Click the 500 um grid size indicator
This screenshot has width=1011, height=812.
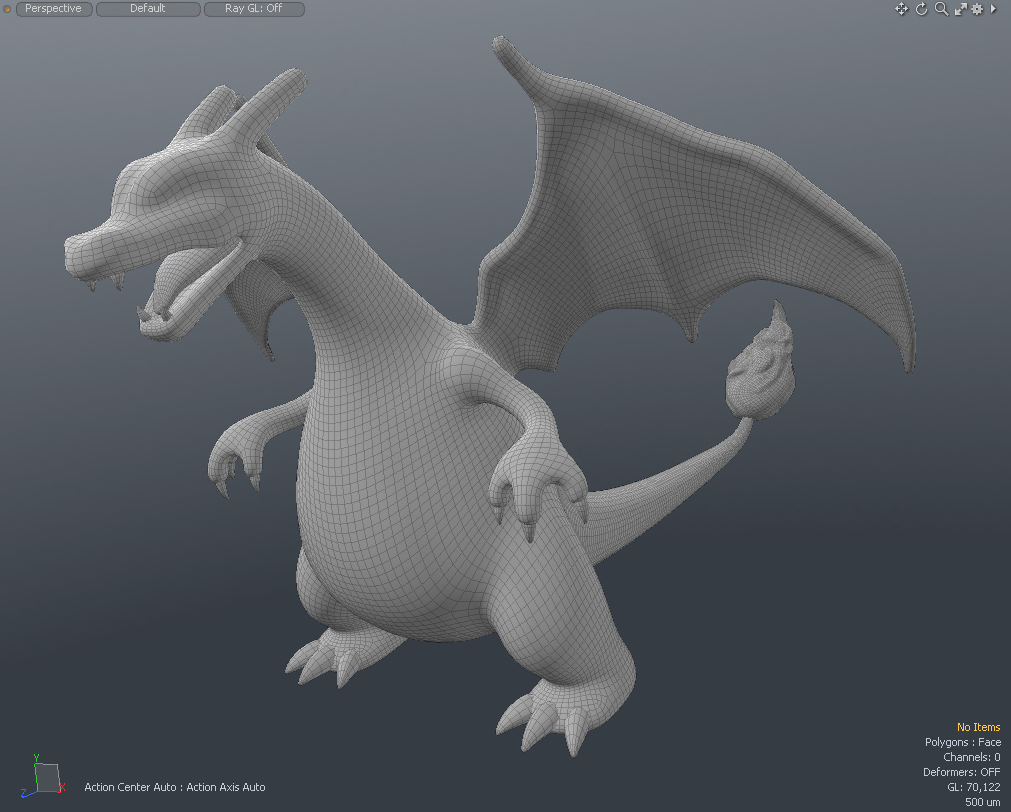point(982,802)
